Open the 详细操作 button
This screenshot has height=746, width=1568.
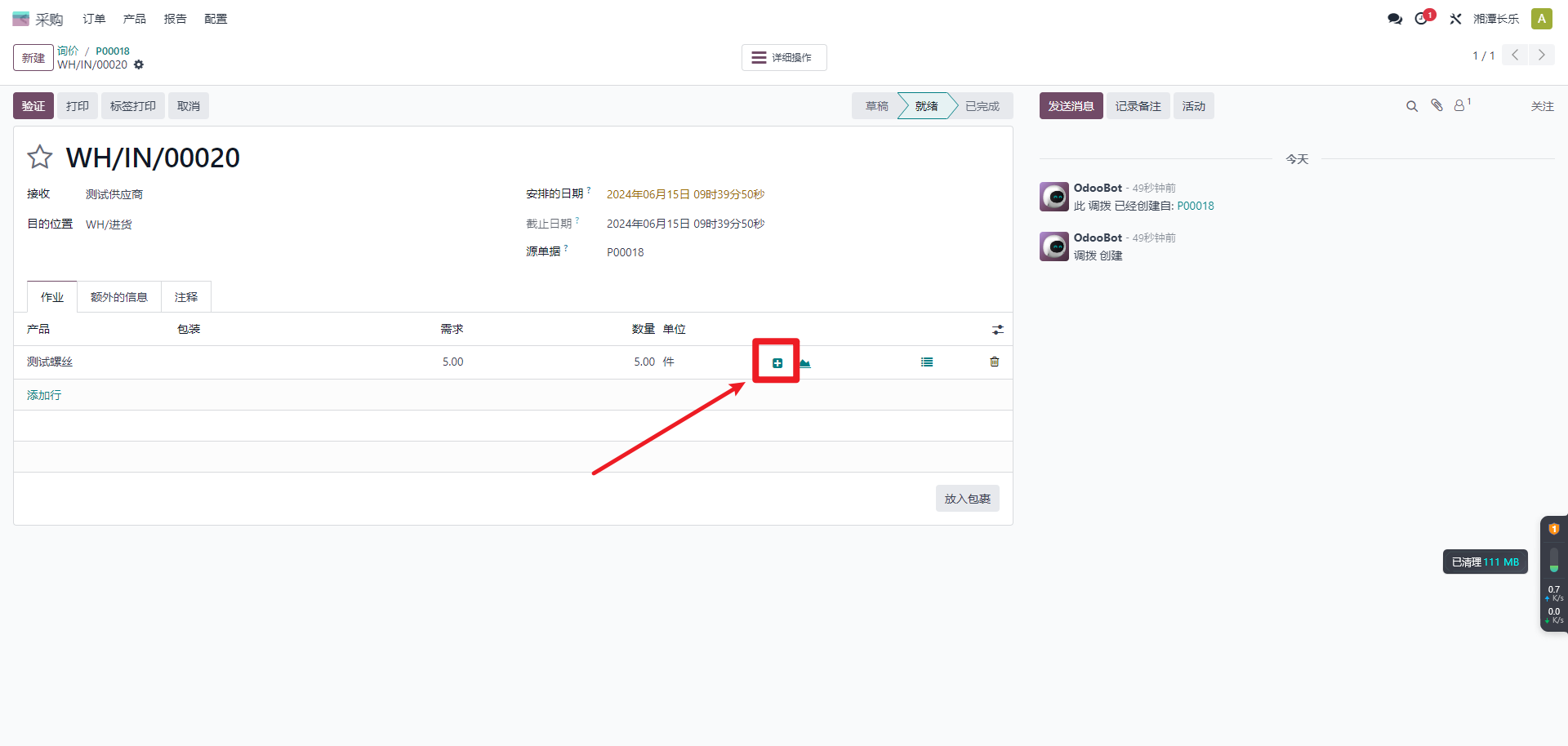click(784, 58)
